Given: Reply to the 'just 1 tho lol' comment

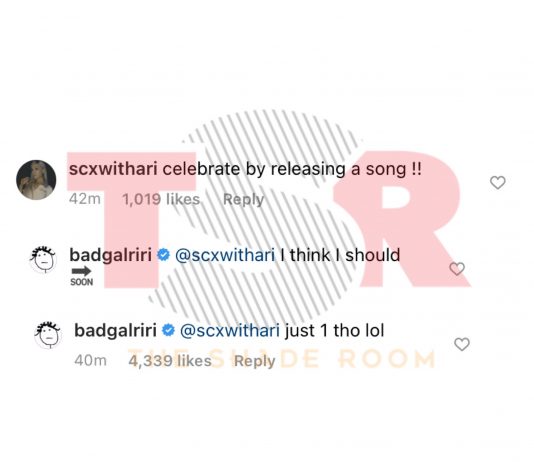Looking at the screenshot, I should (255, 361).
